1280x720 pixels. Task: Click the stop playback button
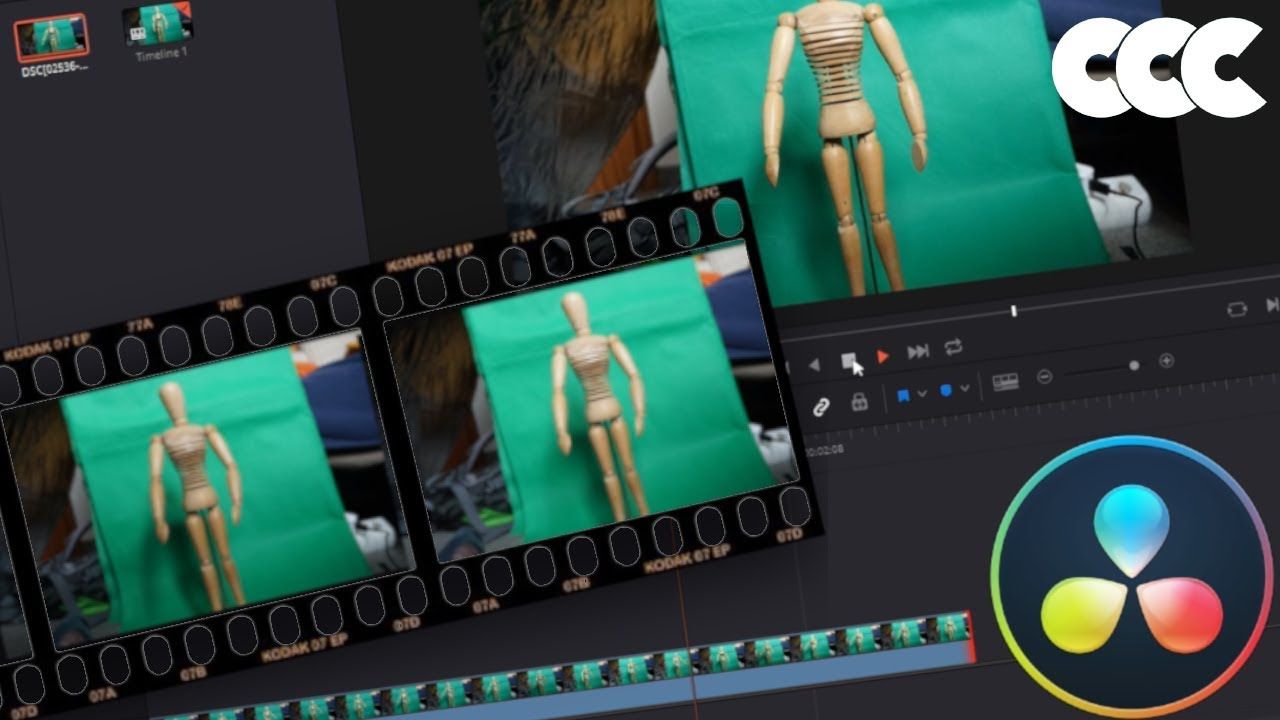(848, 359)
